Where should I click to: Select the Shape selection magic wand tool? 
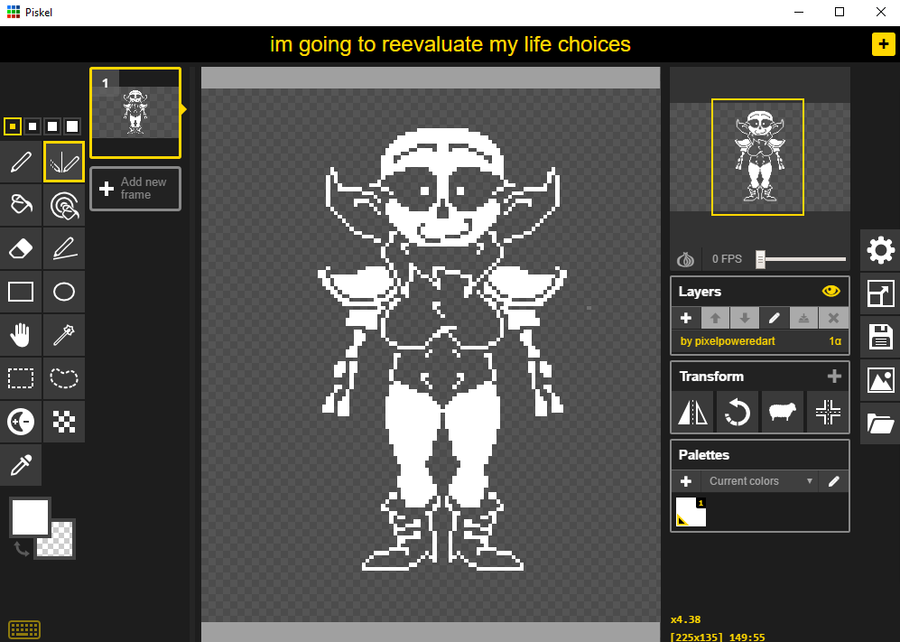pos(64,335)
